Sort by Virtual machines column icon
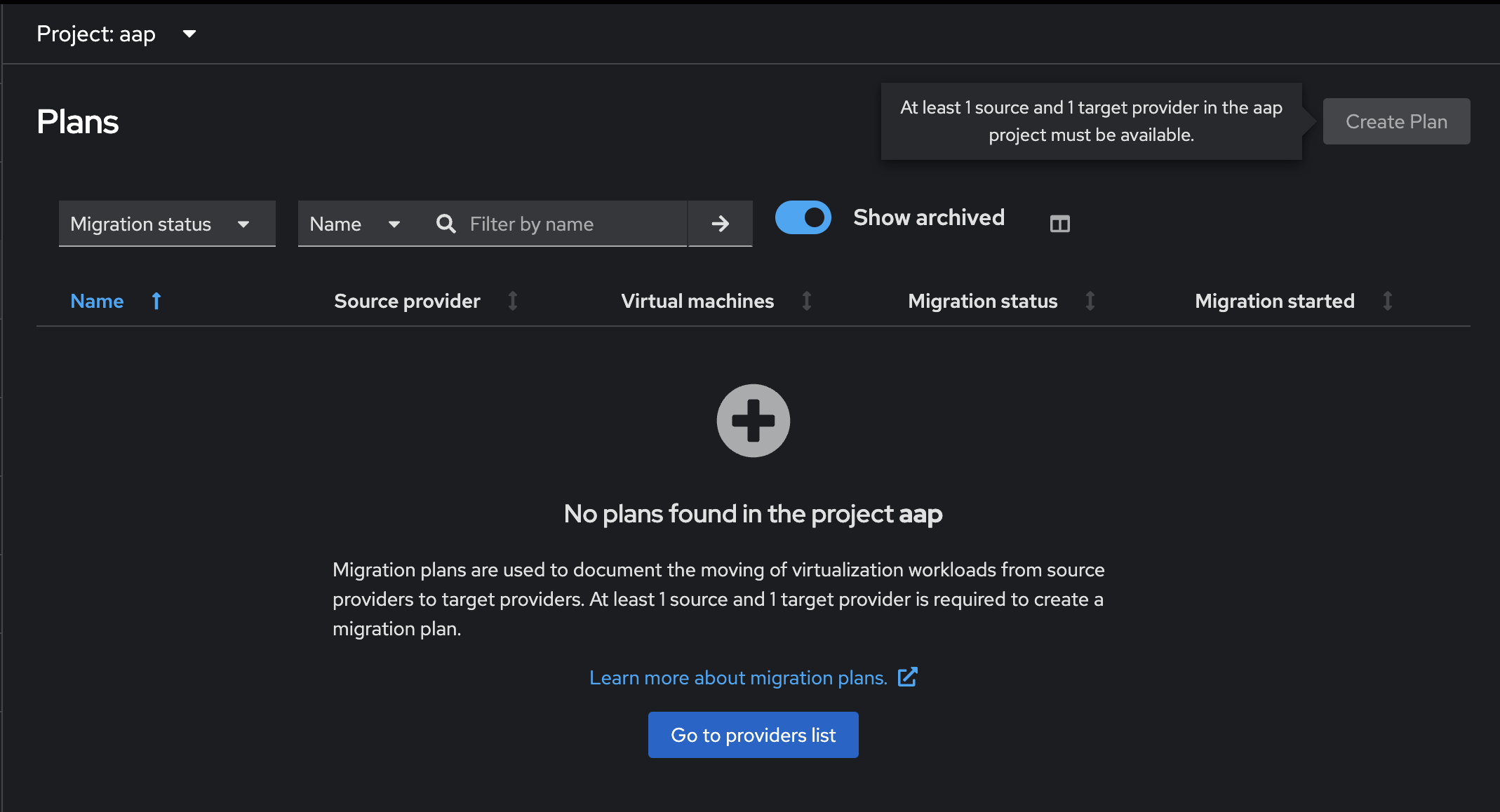Viewport: 1500px width, 812px height. point(807,301)
